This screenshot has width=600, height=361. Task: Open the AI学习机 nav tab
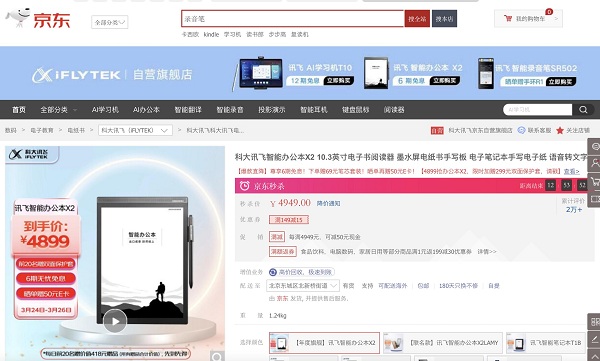[105, 110]
